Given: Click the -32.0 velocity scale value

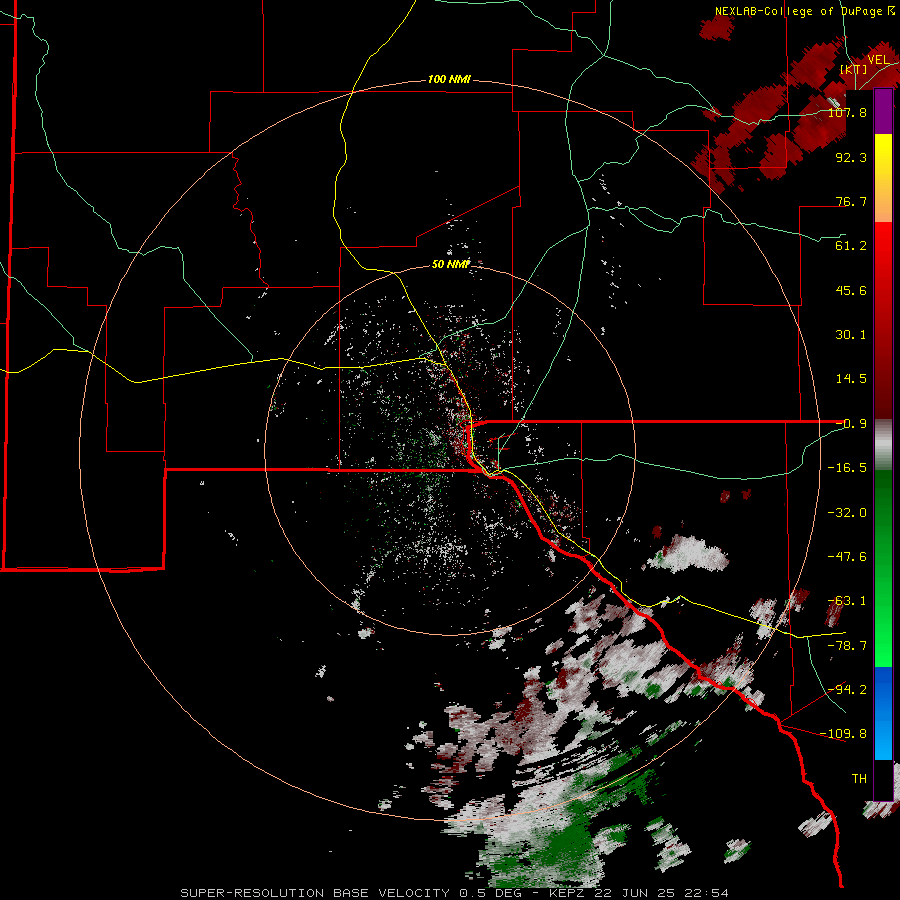Looking at the screenshot, I should click(x=847, y=513).
